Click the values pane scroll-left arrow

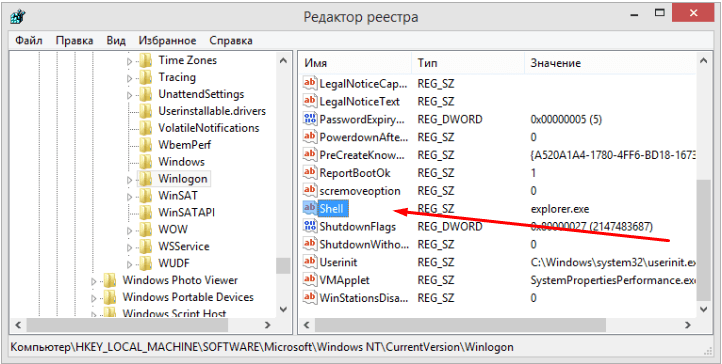pos(306,325)
